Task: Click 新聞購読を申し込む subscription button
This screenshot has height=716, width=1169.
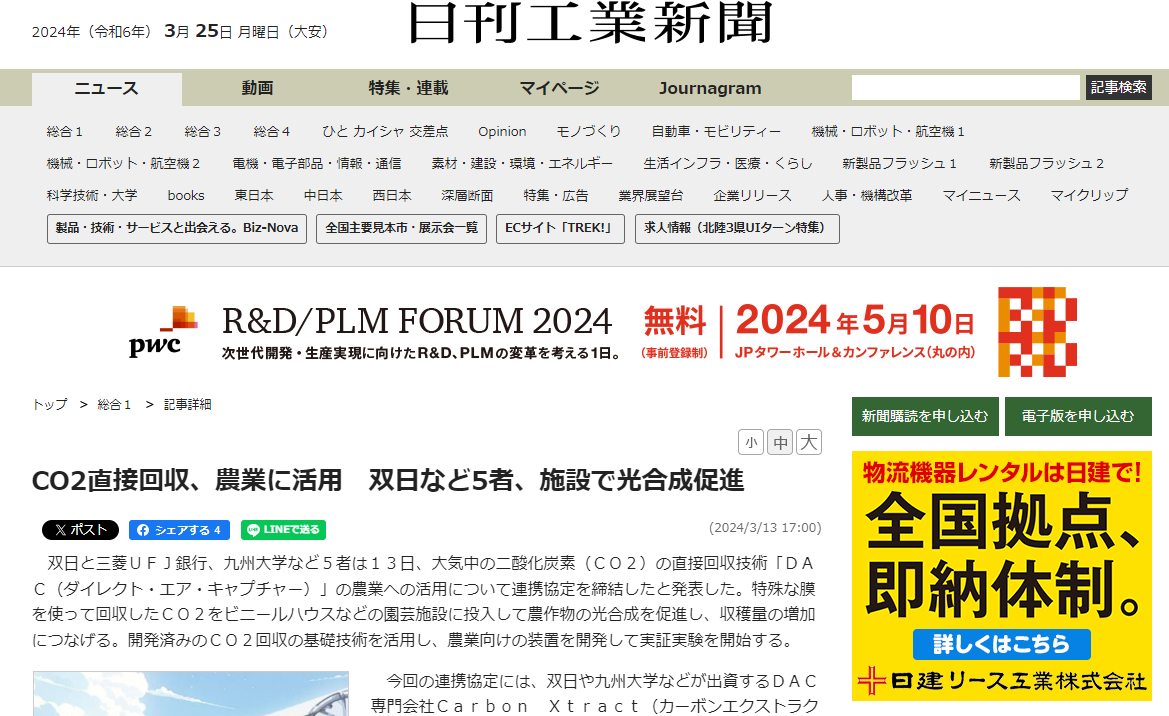Action: pyautogui.click(x=925, y=416)
